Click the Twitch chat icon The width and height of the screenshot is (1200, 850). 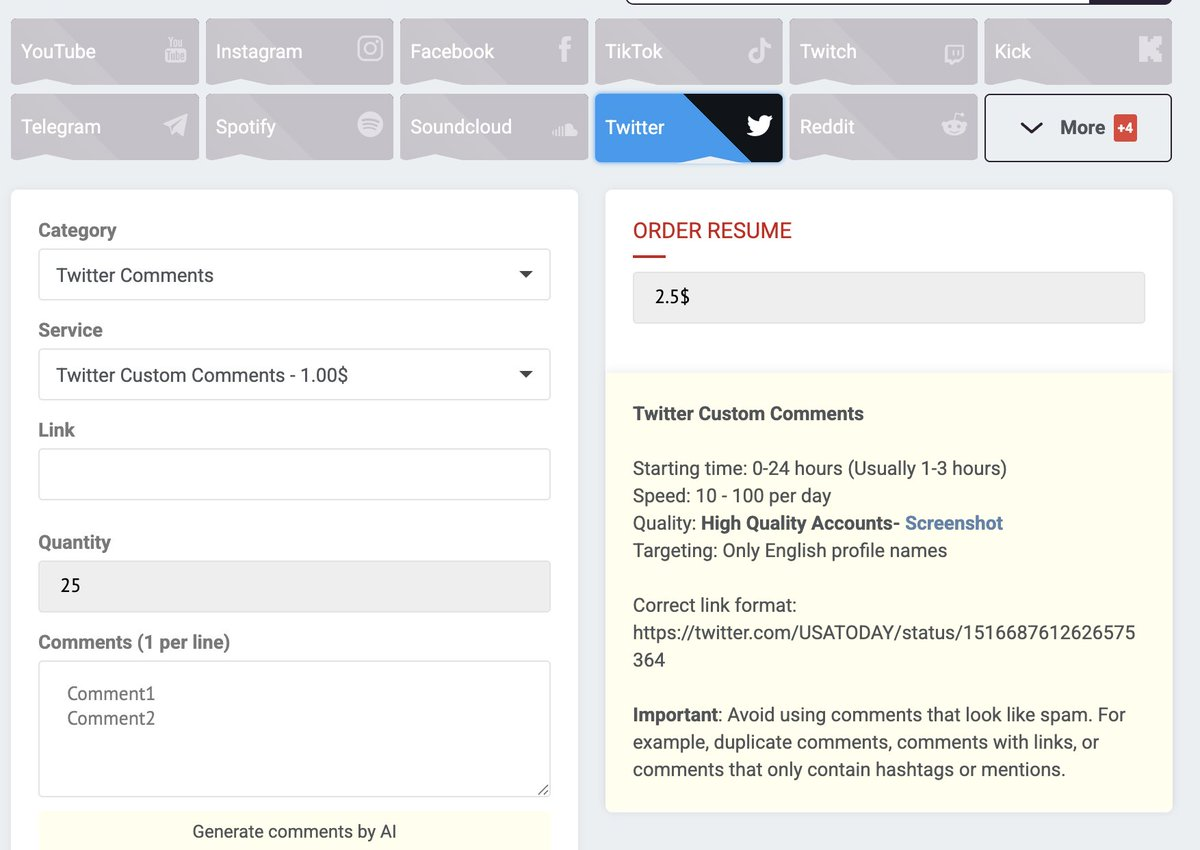click(954, 54)
